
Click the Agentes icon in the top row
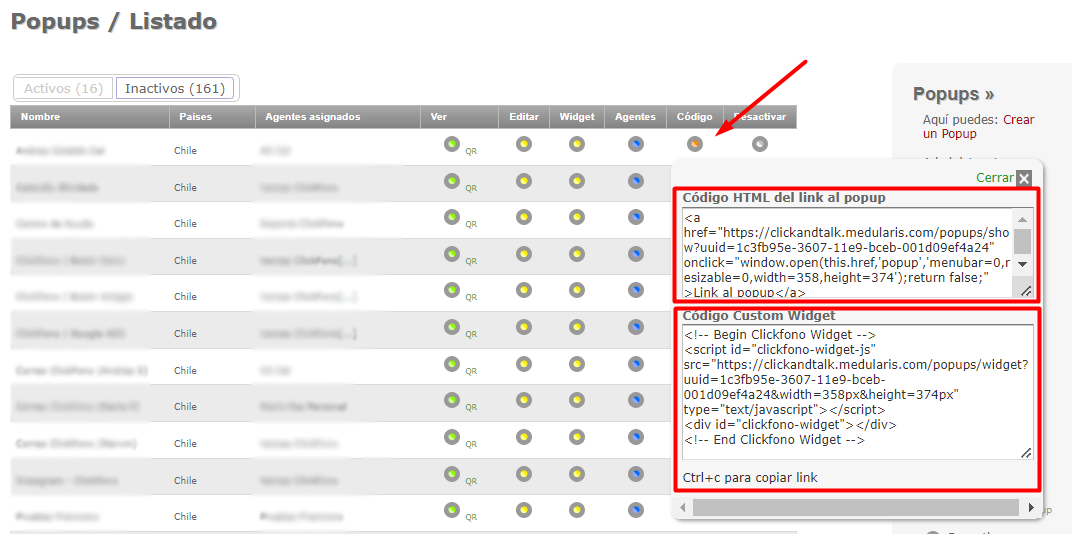pyautogui.click(x=636, y=144)
